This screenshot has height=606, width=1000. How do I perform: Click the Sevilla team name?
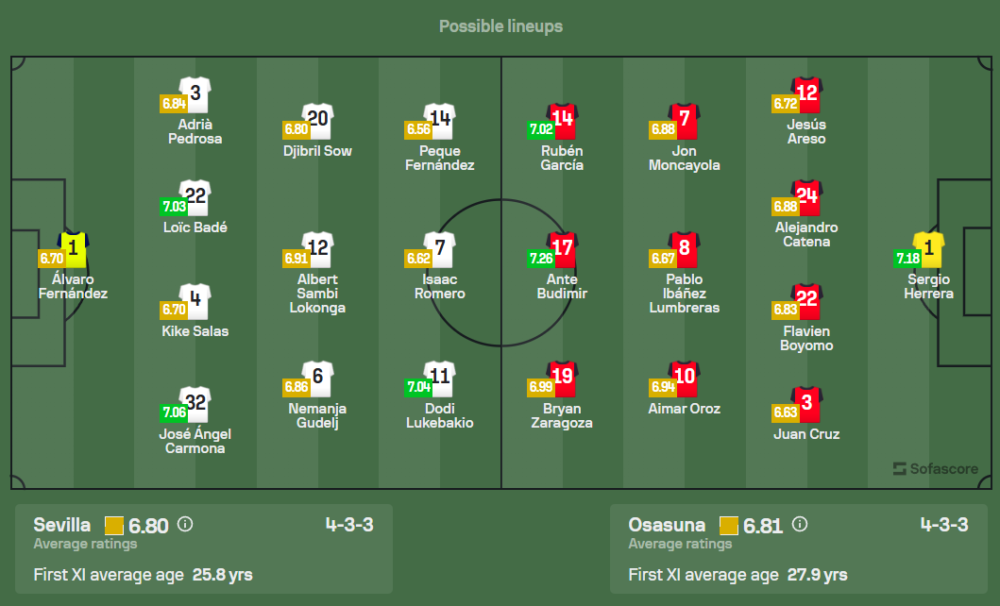tap(62, 525)
